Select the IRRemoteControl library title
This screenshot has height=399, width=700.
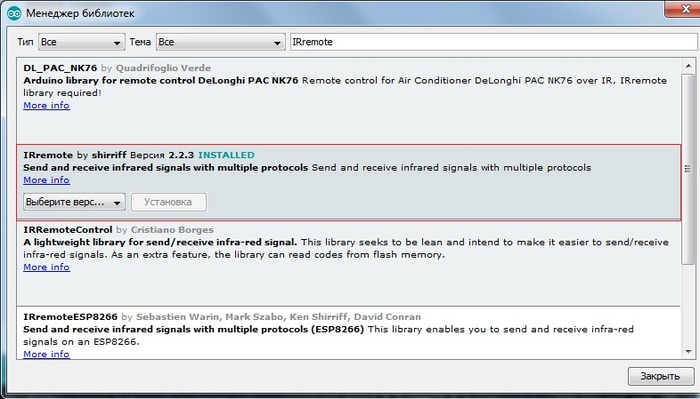[67, 230]
